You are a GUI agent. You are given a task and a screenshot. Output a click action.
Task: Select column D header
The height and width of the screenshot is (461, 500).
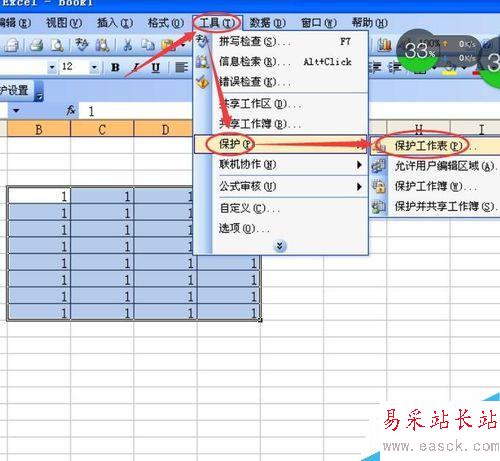pos(163,129)
